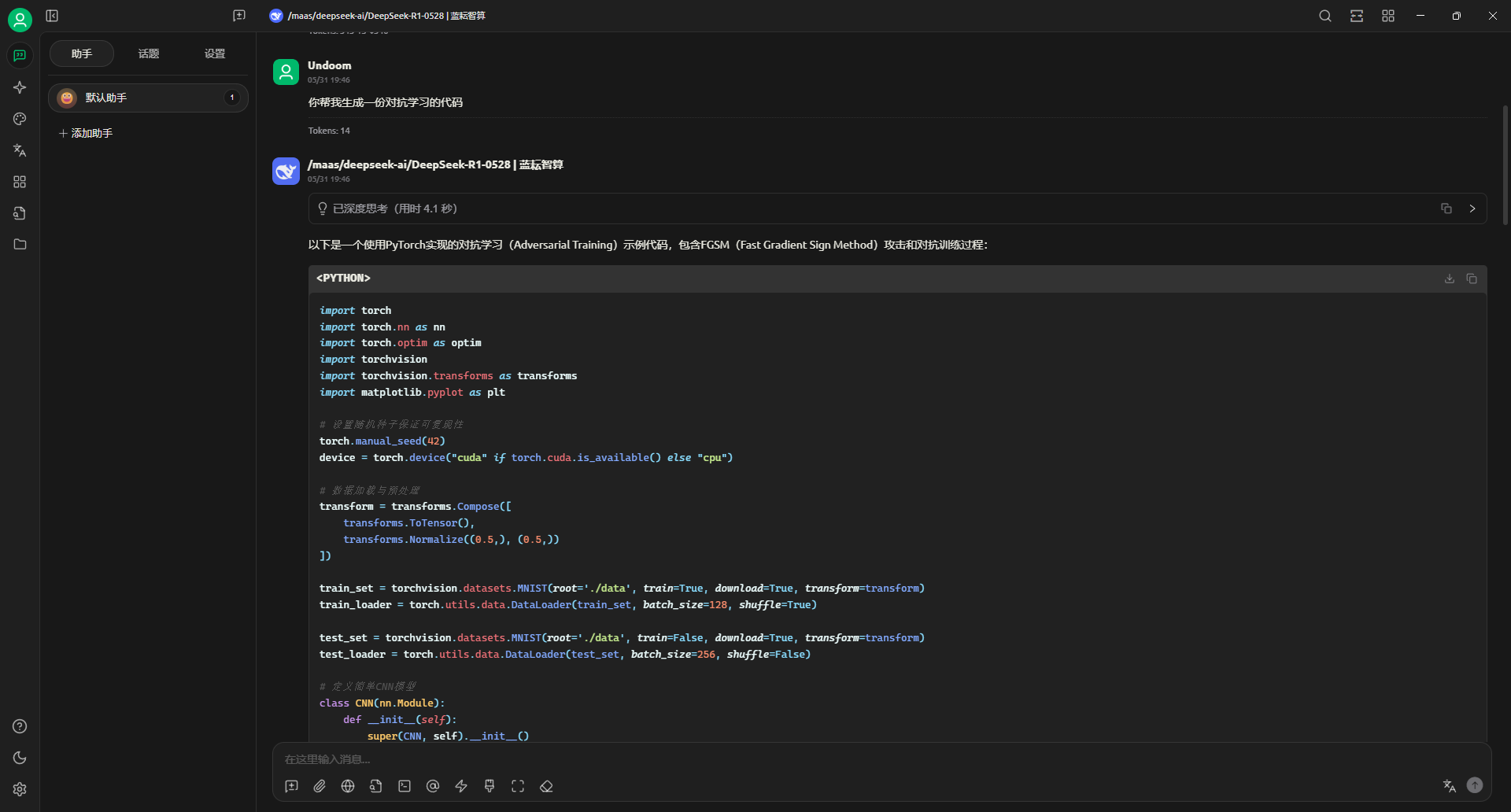
Task: Send the message with arrow button
Action: [1475, 785]
